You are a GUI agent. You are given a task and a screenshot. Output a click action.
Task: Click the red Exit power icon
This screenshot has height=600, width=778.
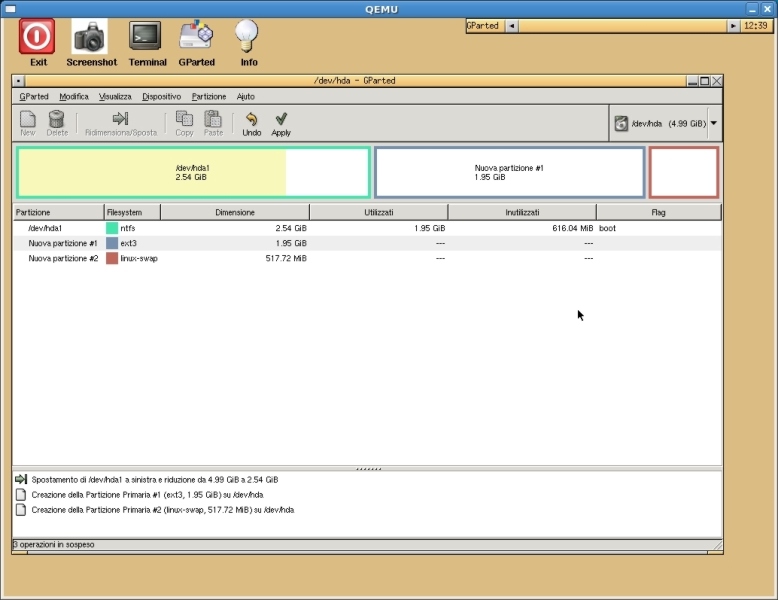point(37,37)
